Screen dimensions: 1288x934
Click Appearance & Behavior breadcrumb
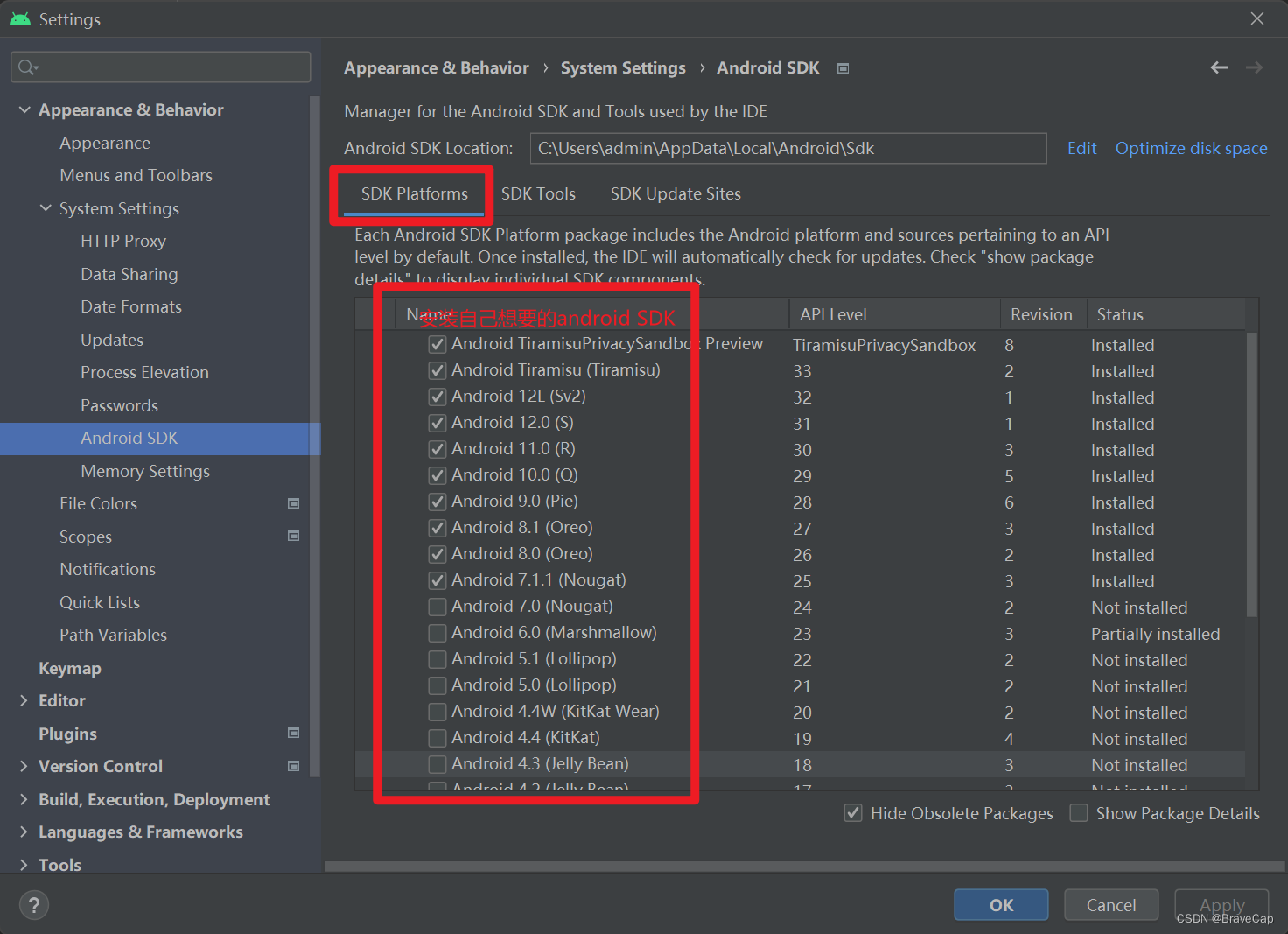click(x=437, y=67)
